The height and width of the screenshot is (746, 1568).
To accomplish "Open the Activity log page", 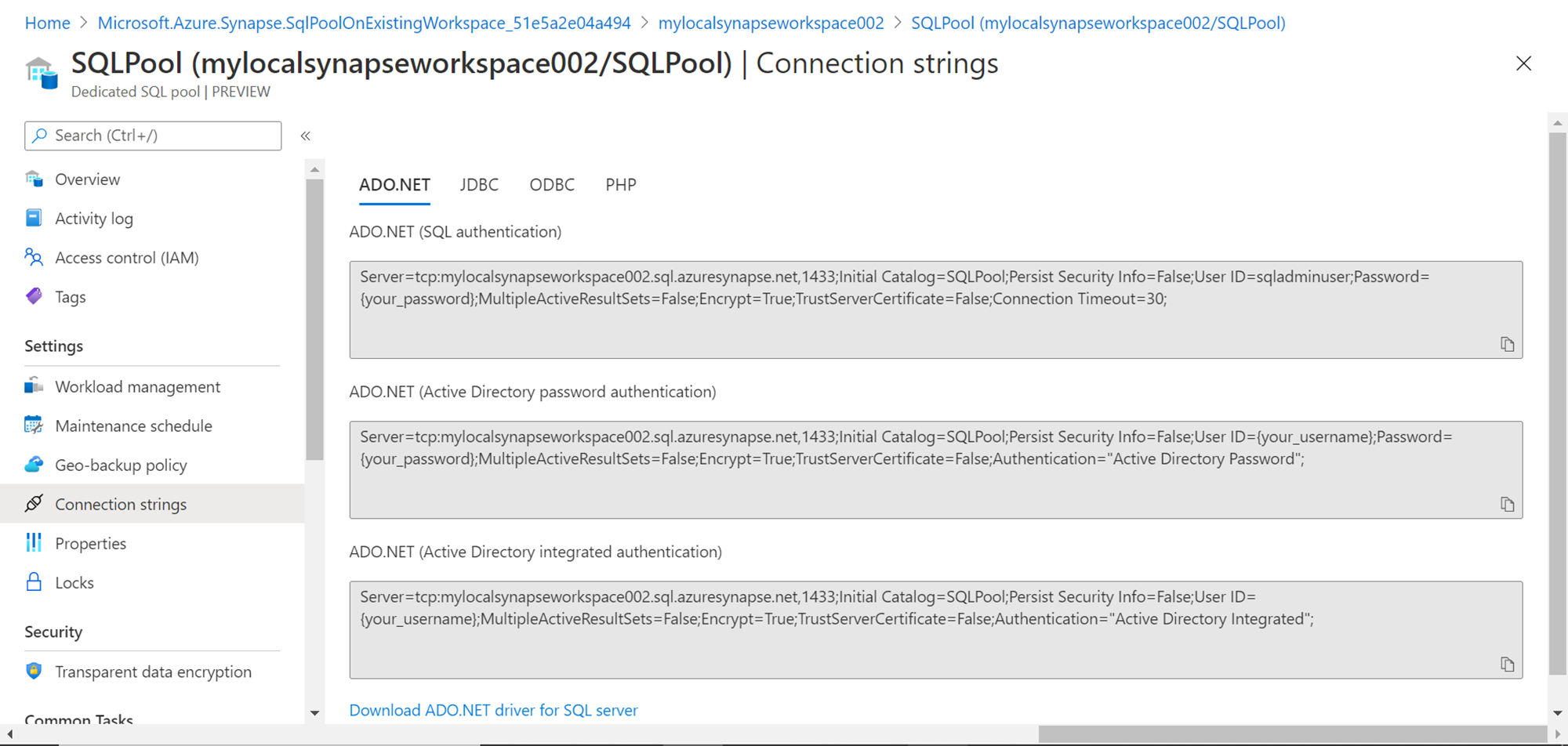I will (93, 219).
